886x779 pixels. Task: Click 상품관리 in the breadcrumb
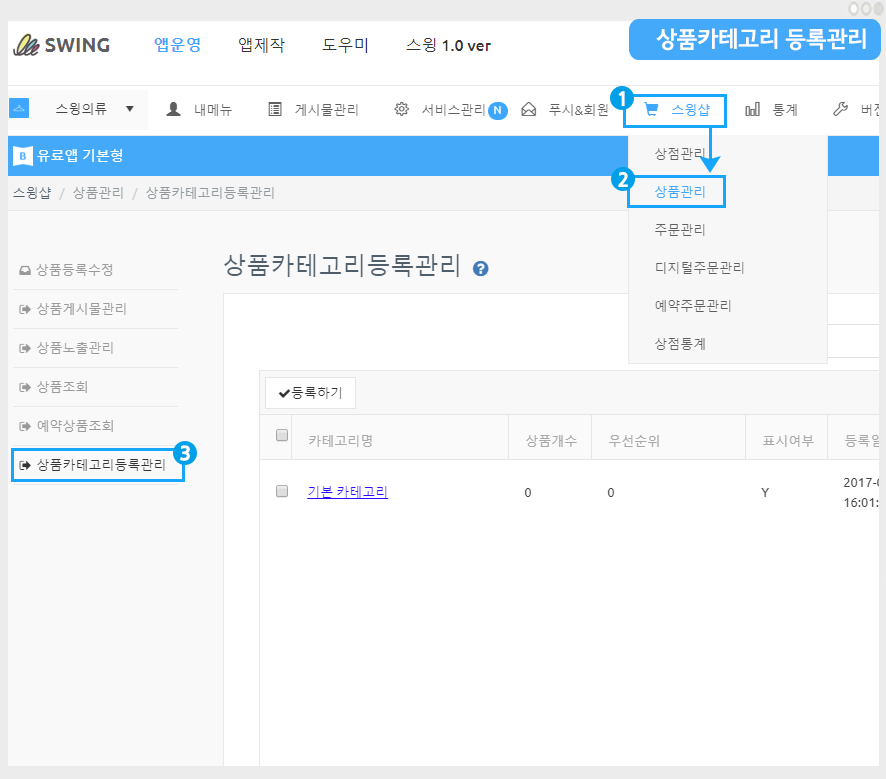click(98, 193)
